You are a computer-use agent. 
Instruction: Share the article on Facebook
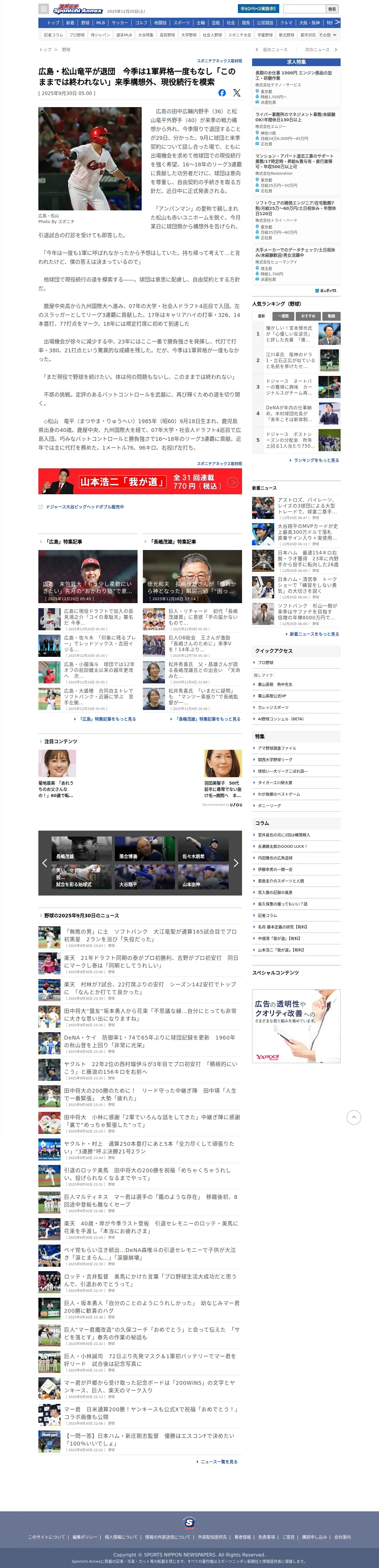(222, 93)
